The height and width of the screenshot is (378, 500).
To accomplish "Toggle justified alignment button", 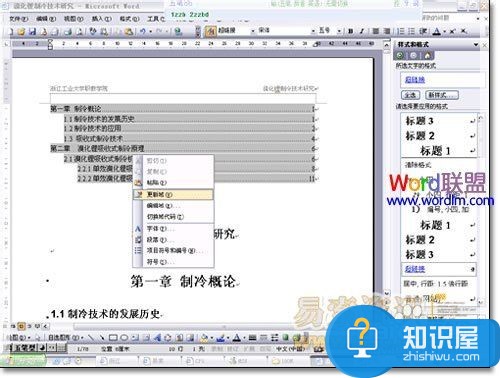I will 376,31.
